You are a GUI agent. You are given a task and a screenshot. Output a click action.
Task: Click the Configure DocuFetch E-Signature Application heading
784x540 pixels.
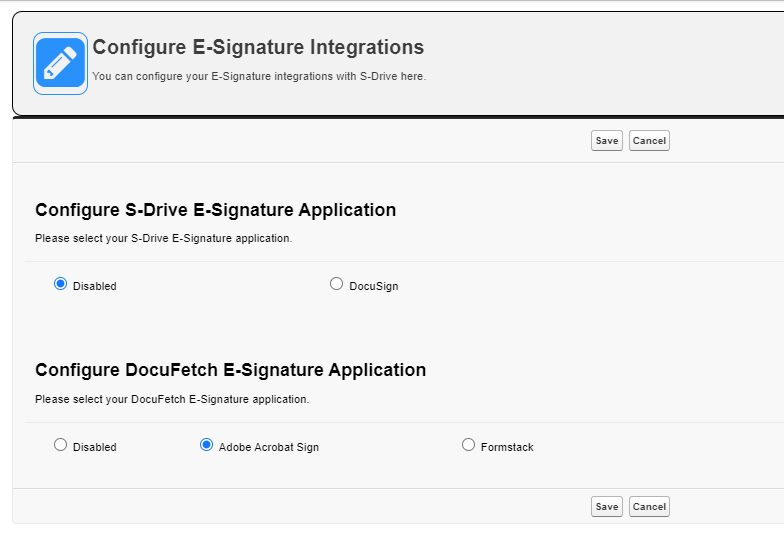click(x=230, y=370)
